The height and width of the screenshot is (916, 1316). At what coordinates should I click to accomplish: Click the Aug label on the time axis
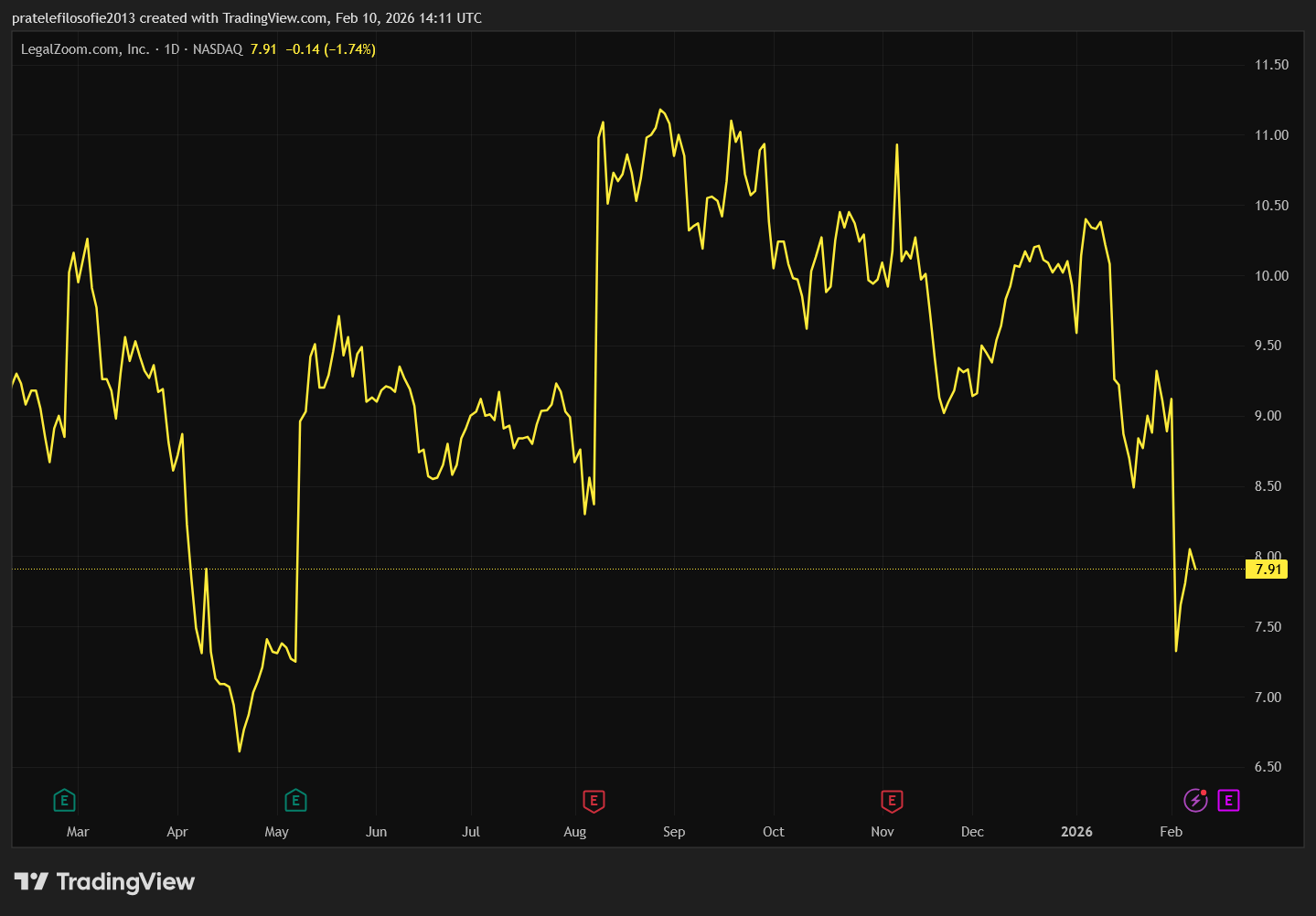pyautogui.click(x=575, y=832)
